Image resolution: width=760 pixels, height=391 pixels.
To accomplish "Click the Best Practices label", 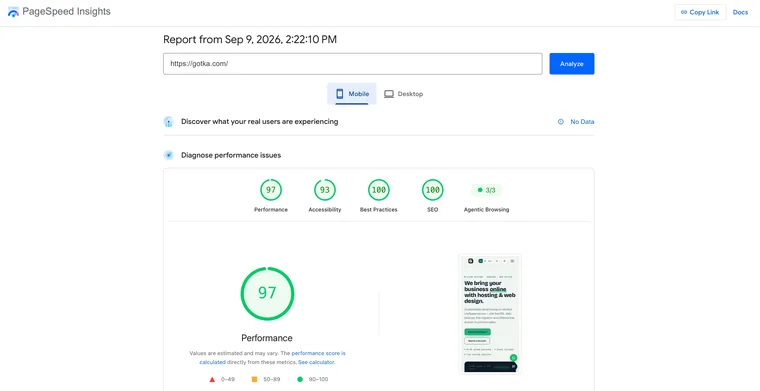I will [x=379, y=210].
